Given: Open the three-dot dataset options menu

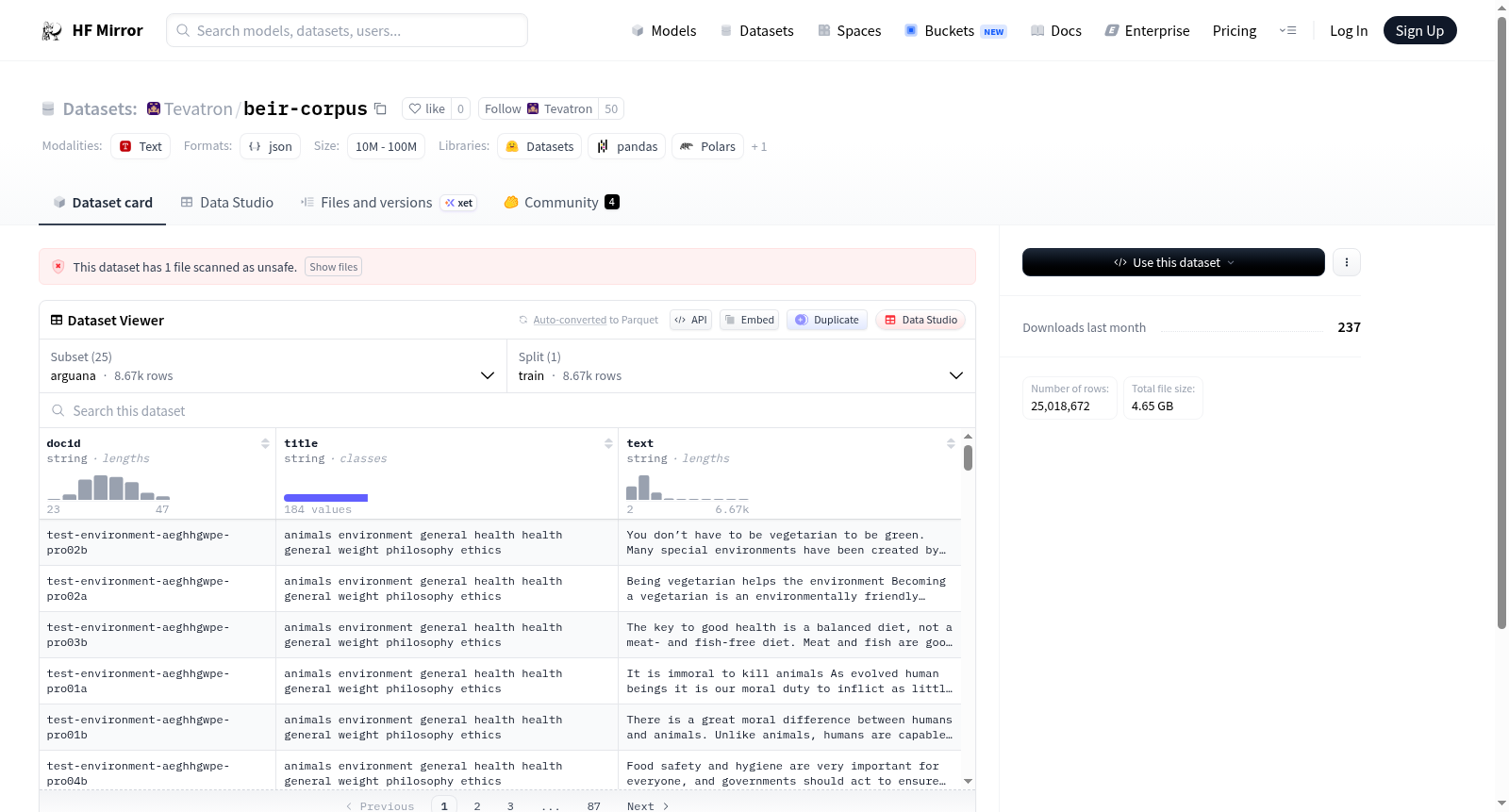Looking at the screenshot, I should [1347, 262].
